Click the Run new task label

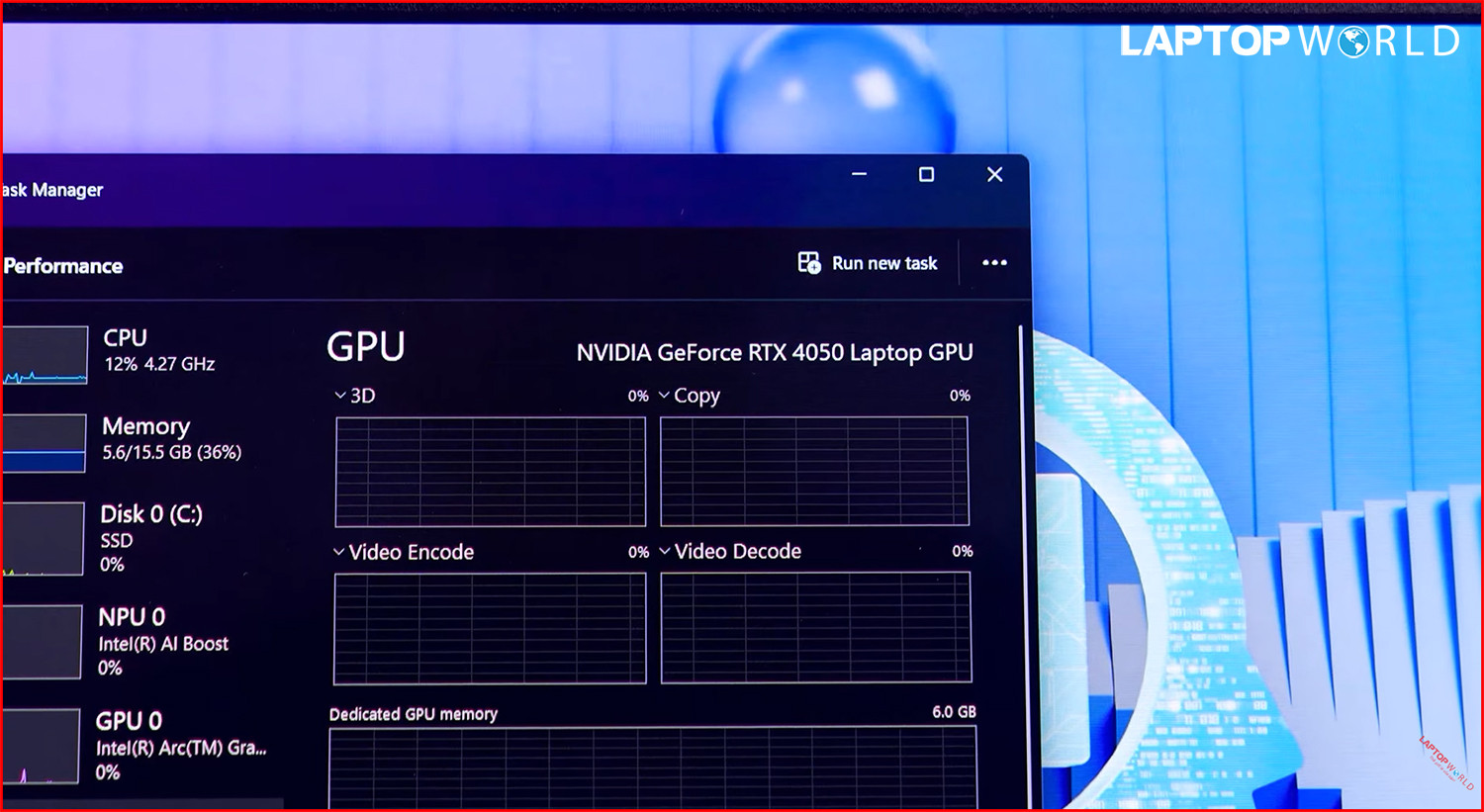(884, 263)
